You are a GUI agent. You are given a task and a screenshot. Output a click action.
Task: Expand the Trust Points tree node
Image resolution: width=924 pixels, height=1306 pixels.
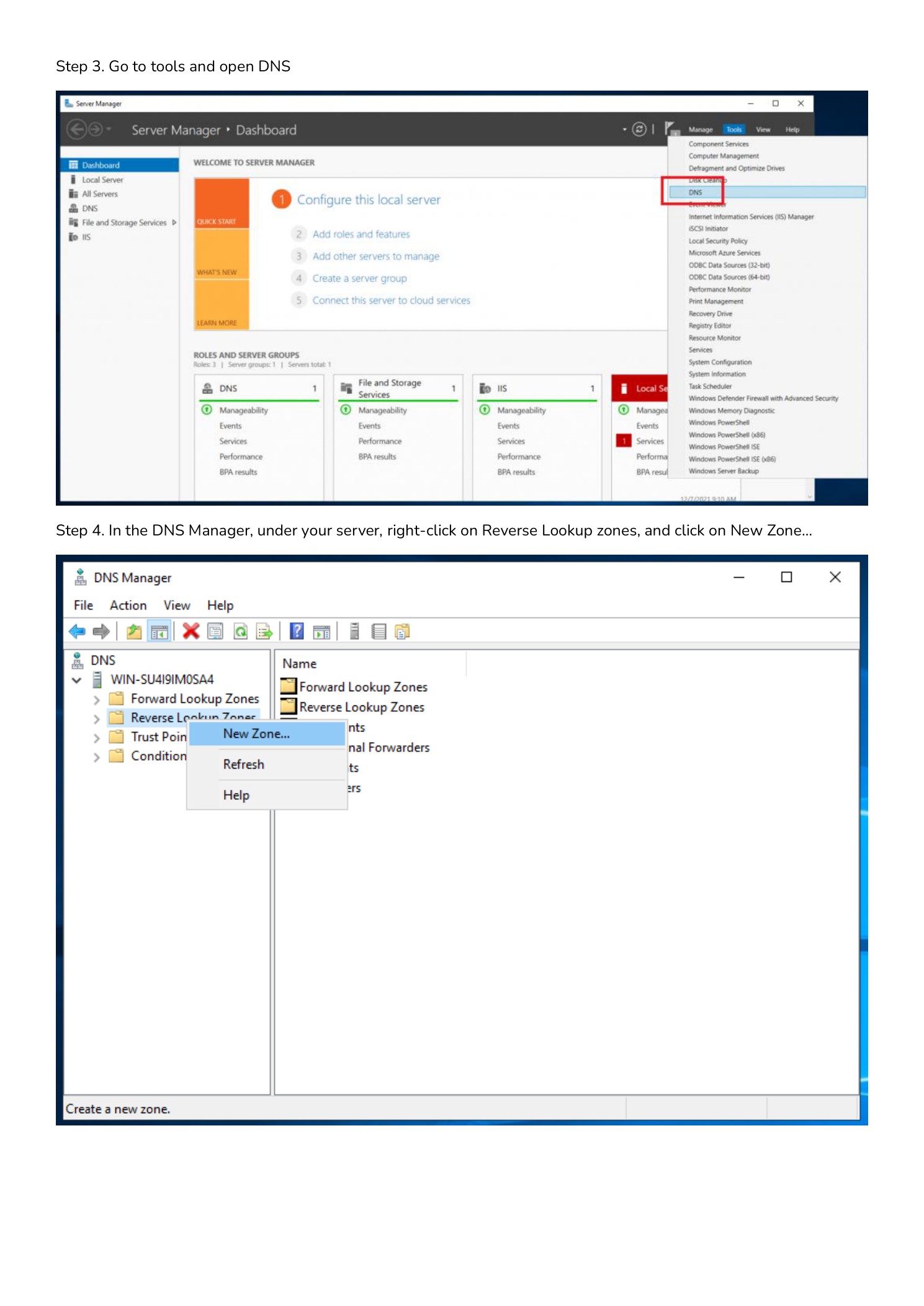click(97, 738)
